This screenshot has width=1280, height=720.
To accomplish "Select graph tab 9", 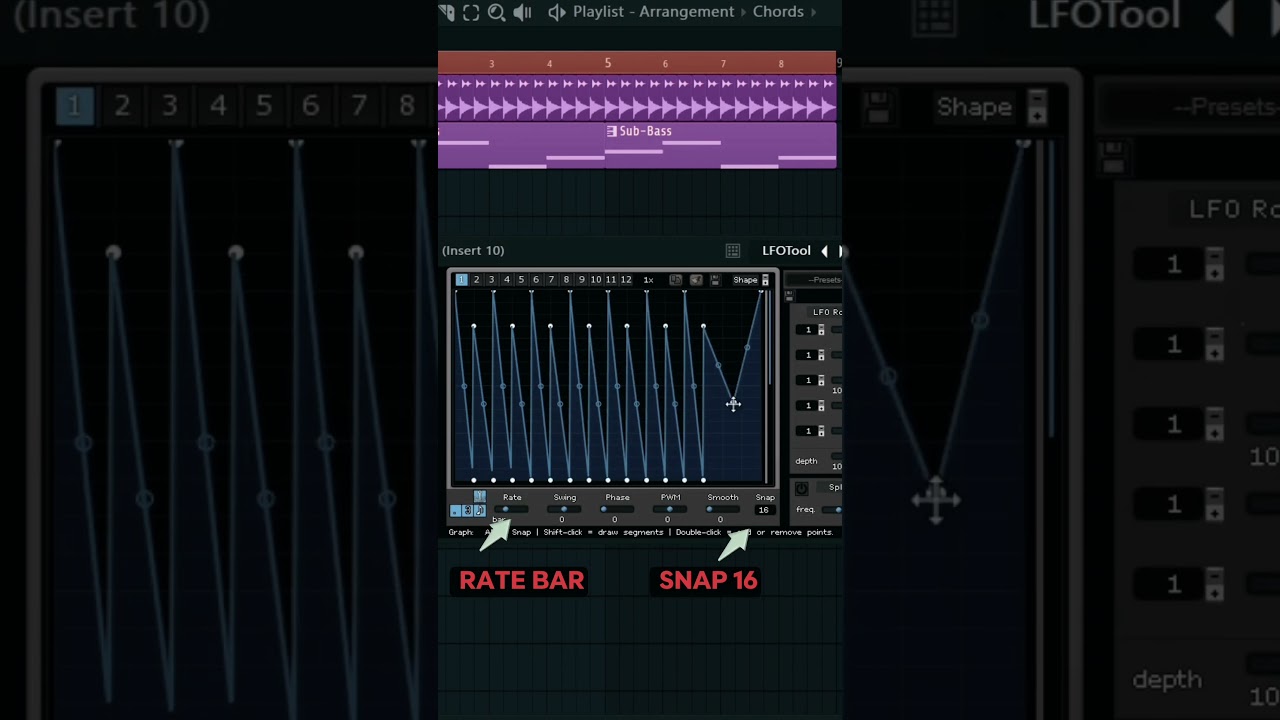I will click(582, 280).
